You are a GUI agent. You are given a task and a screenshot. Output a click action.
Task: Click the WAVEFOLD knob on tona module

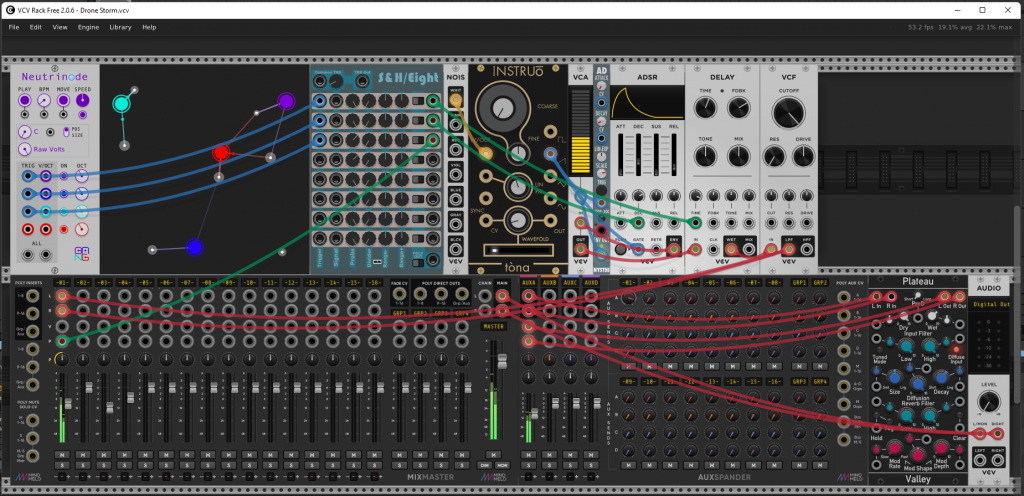click(x=517, y=221)
